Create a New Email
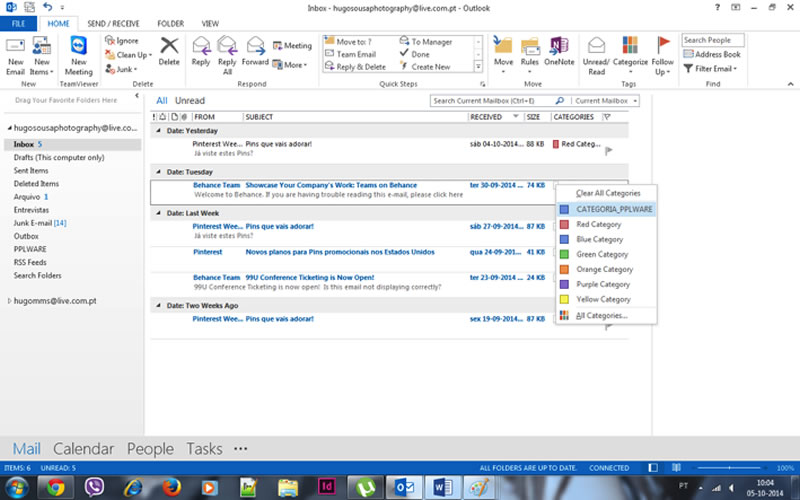 click(15, 56)
